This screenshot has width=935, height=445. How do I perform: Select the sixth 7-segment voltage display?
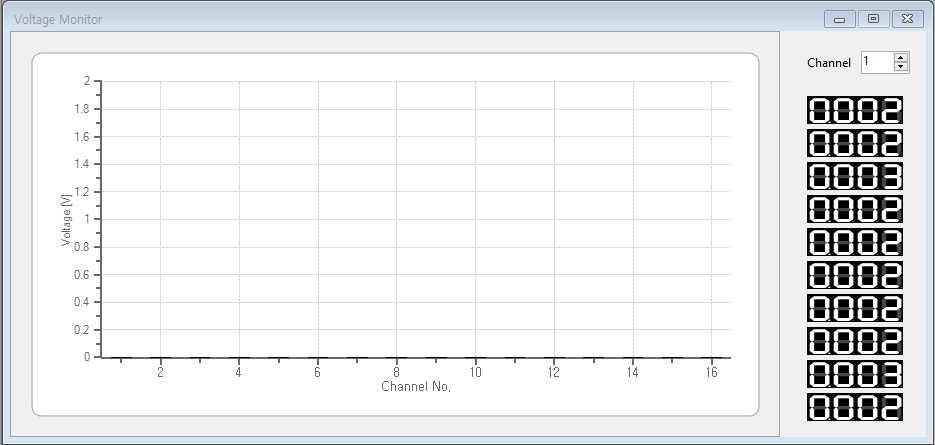[x=855, y=275]
